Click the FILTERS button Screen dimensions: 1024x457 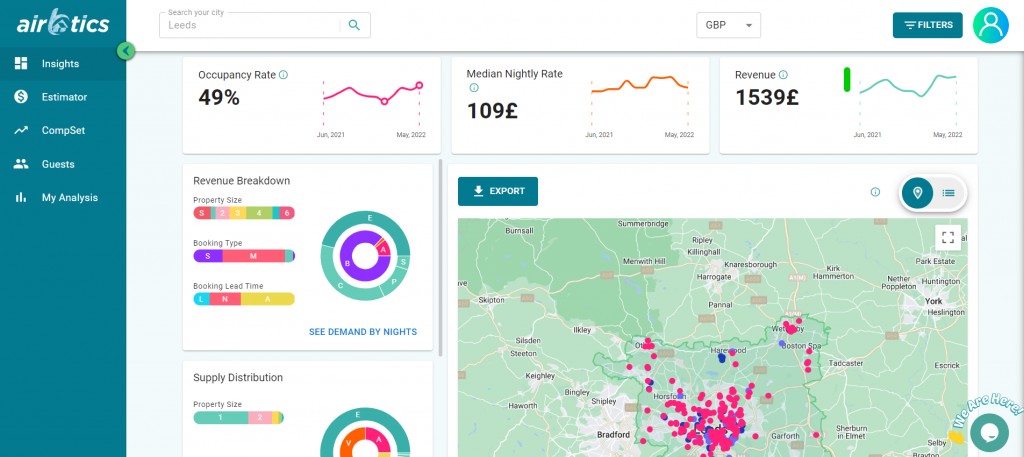[x=927, y=25]
